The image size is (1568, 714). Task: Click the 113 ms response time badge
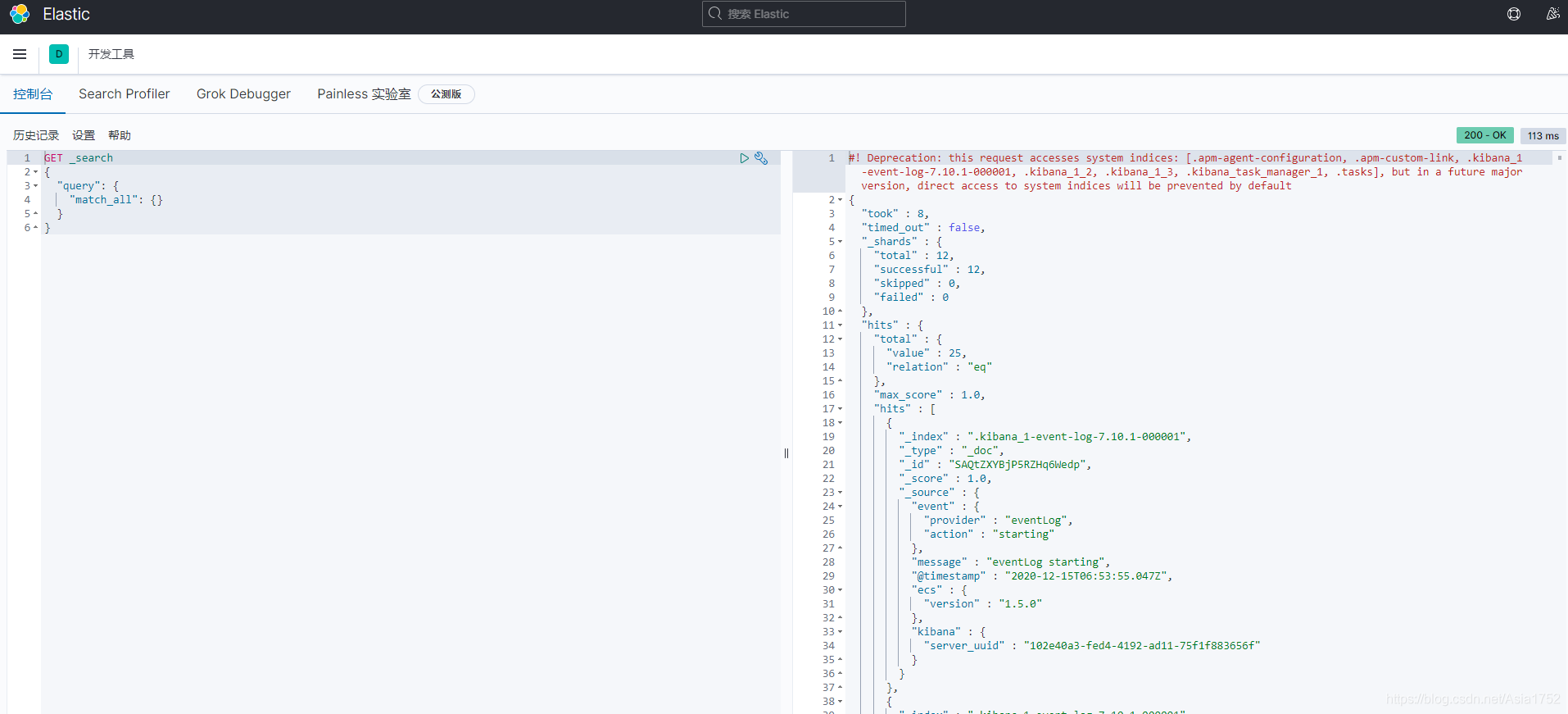1543,136
